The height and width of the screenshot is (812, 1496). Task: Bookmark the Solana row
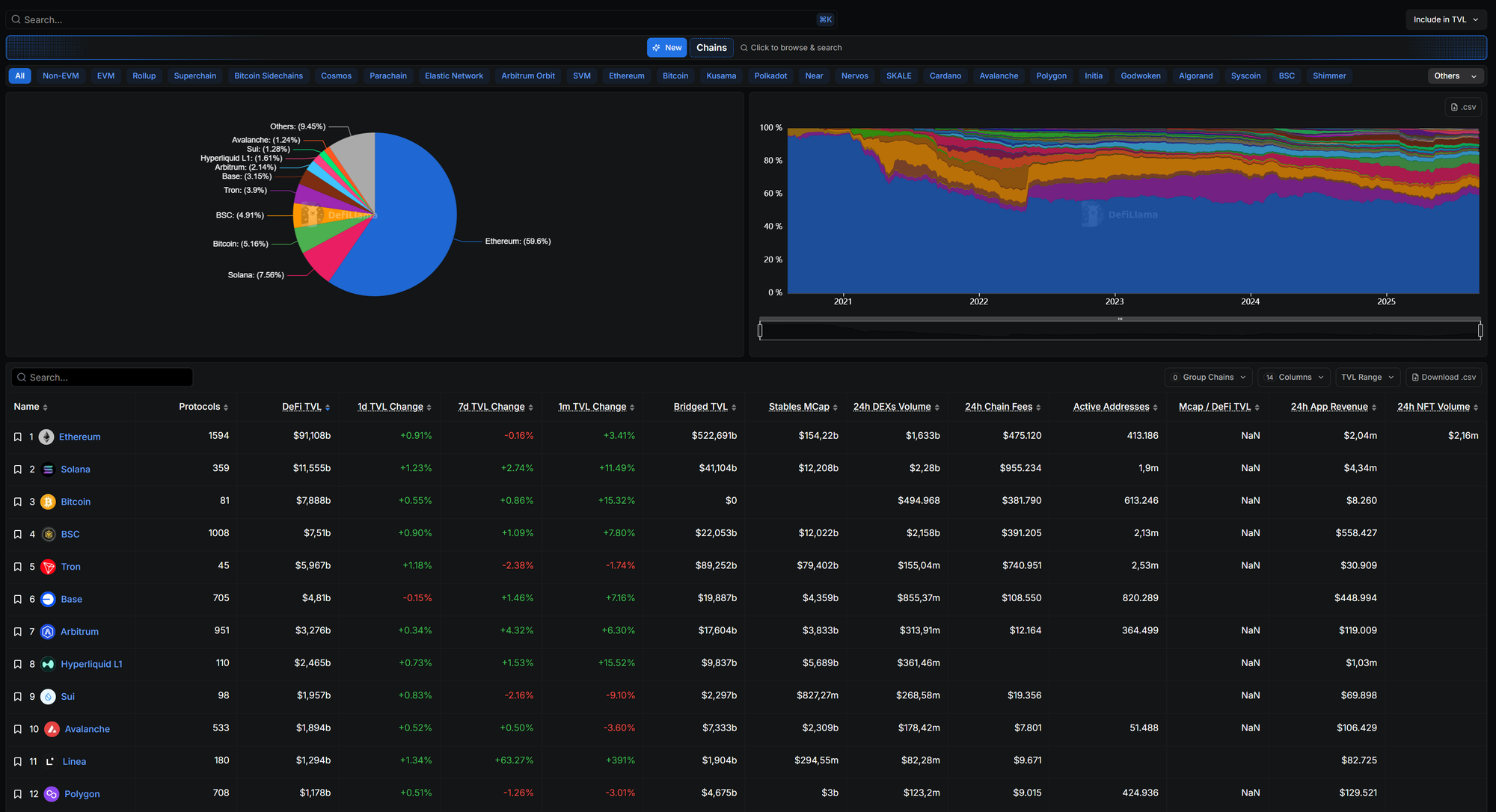coord(18,470)
